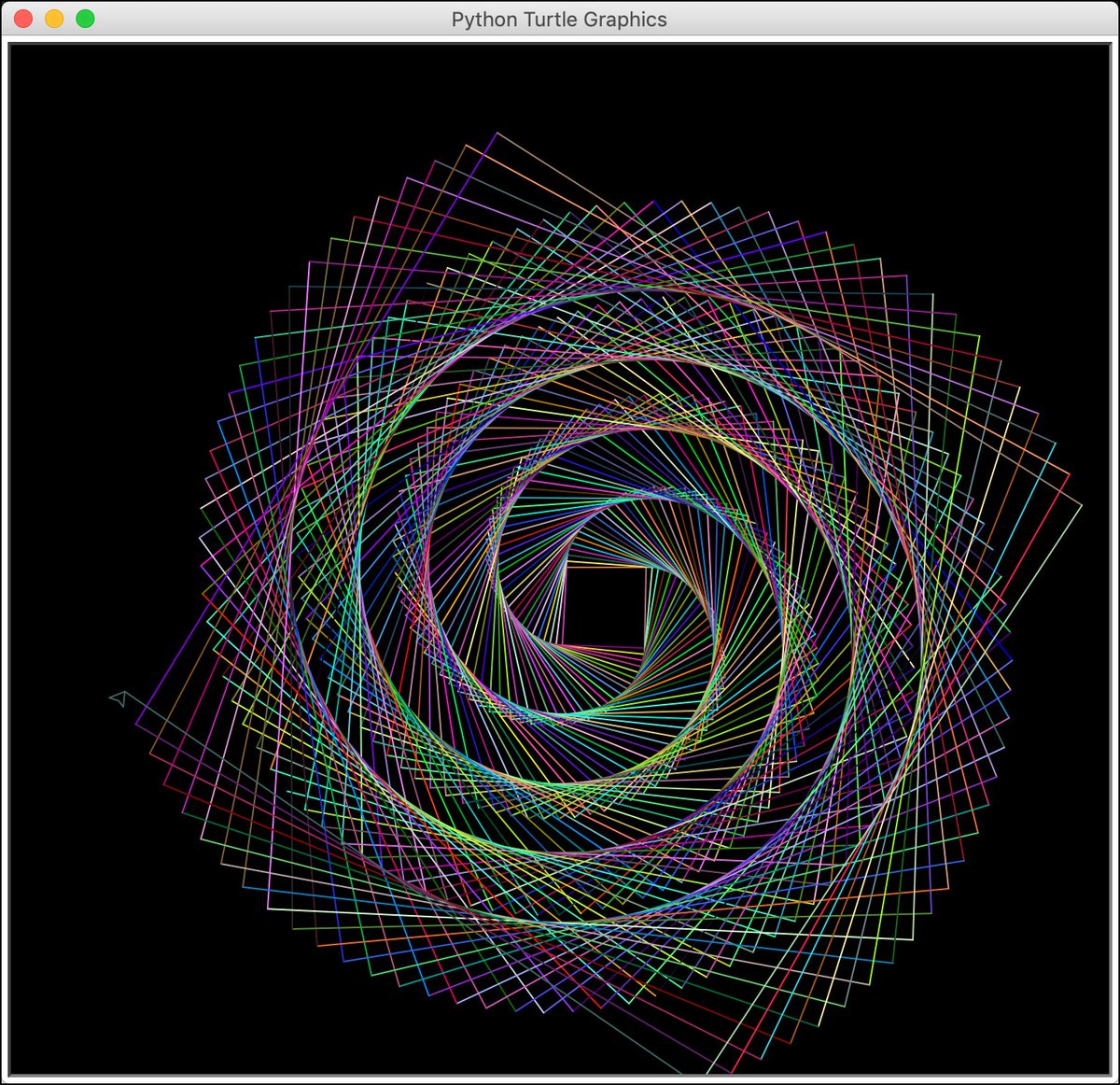Minimize the window using the yellow button
1120x1085 pixels.
(54, 19)
